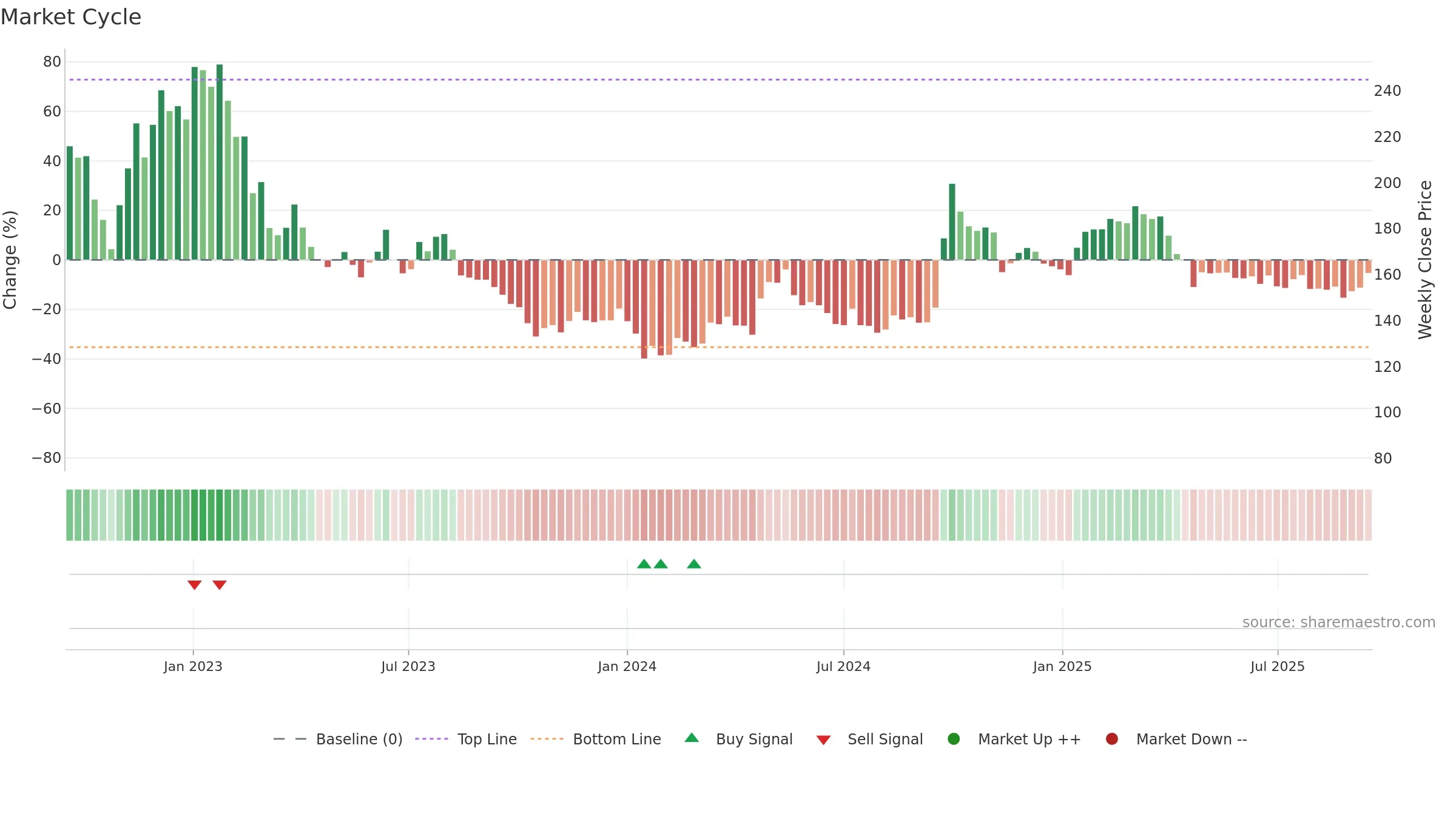
Task: Click the 0 baseline label on left axis
Action: [56, 260]
